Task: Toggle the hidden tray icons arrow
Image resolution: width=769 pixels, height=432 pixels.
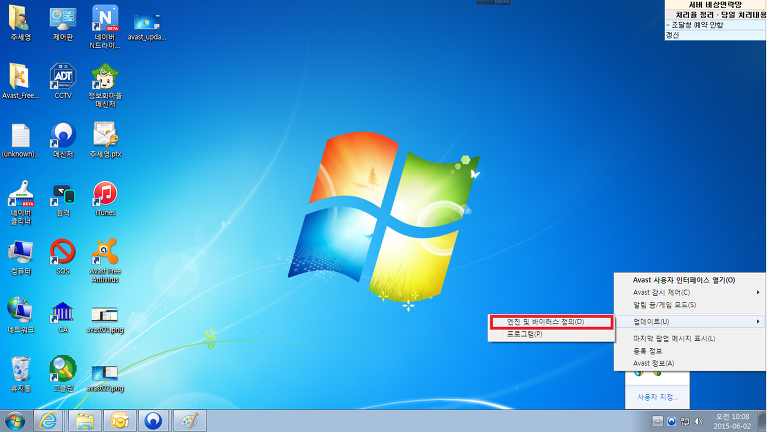Action: coord(658,421)
